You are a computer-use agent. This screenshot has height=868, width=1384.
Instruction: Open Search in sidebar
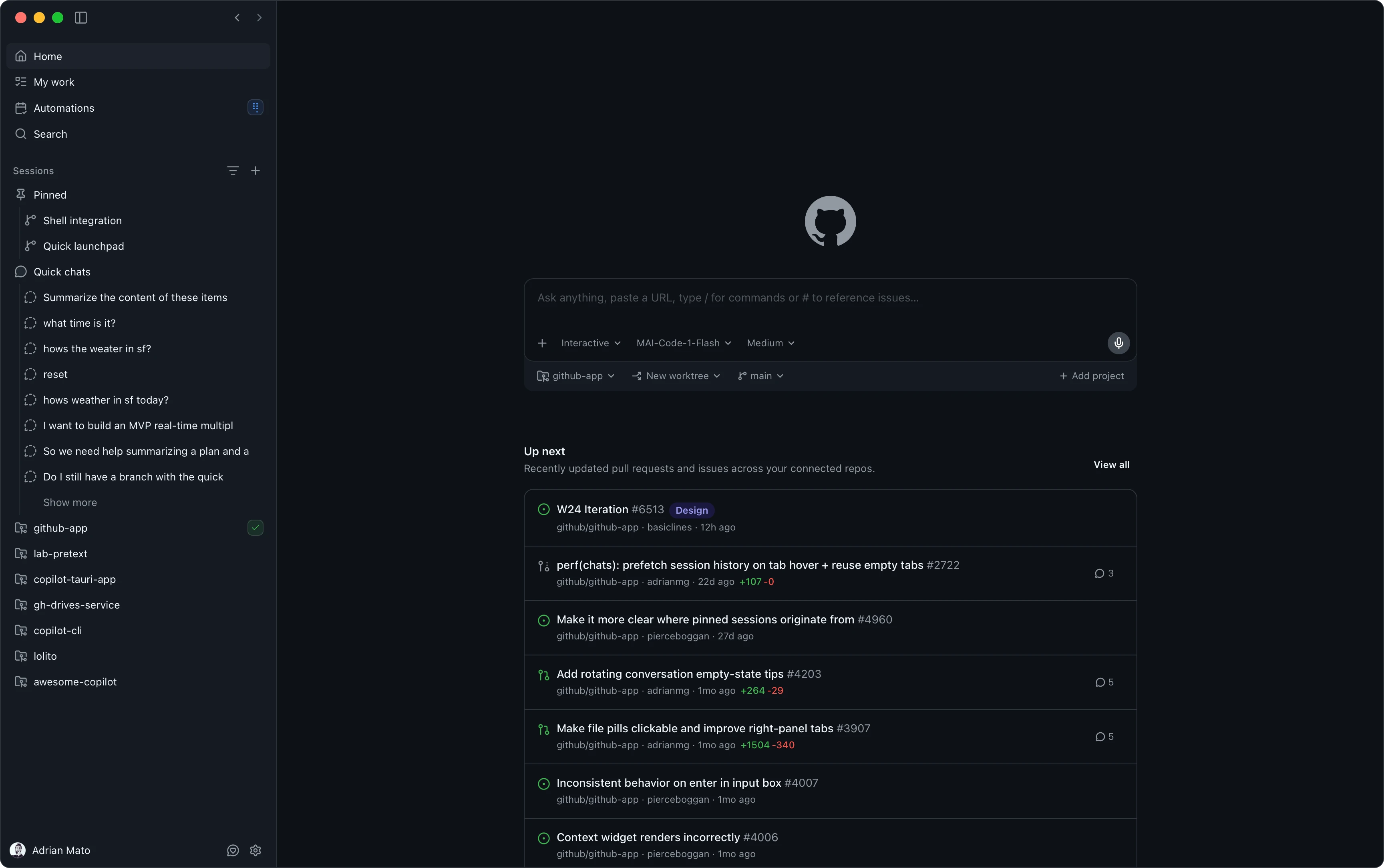click(x=138, y=134)
